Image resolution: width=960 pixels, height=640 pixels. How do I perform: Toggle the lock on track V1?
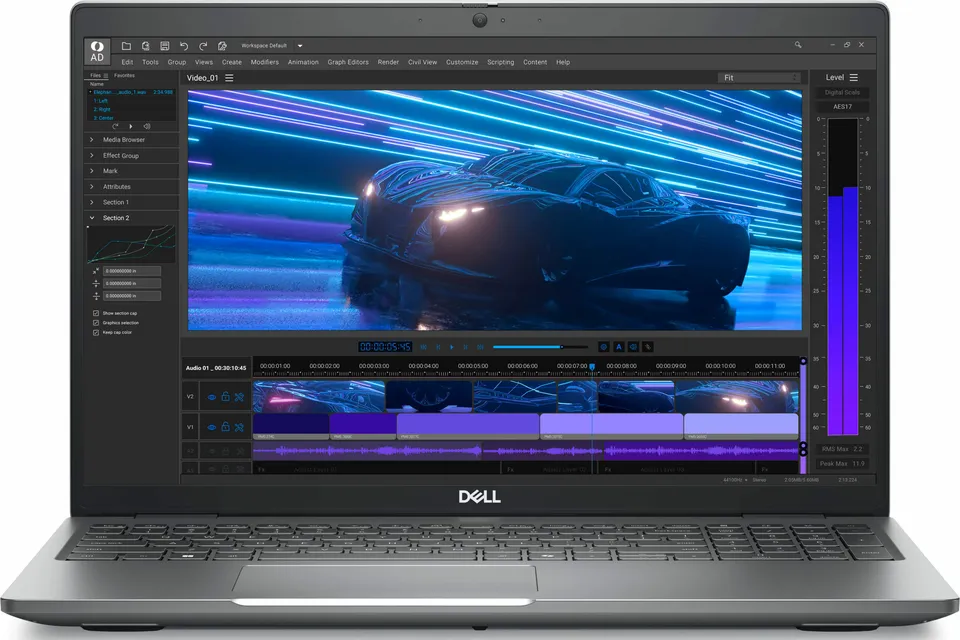coord(225,427)
